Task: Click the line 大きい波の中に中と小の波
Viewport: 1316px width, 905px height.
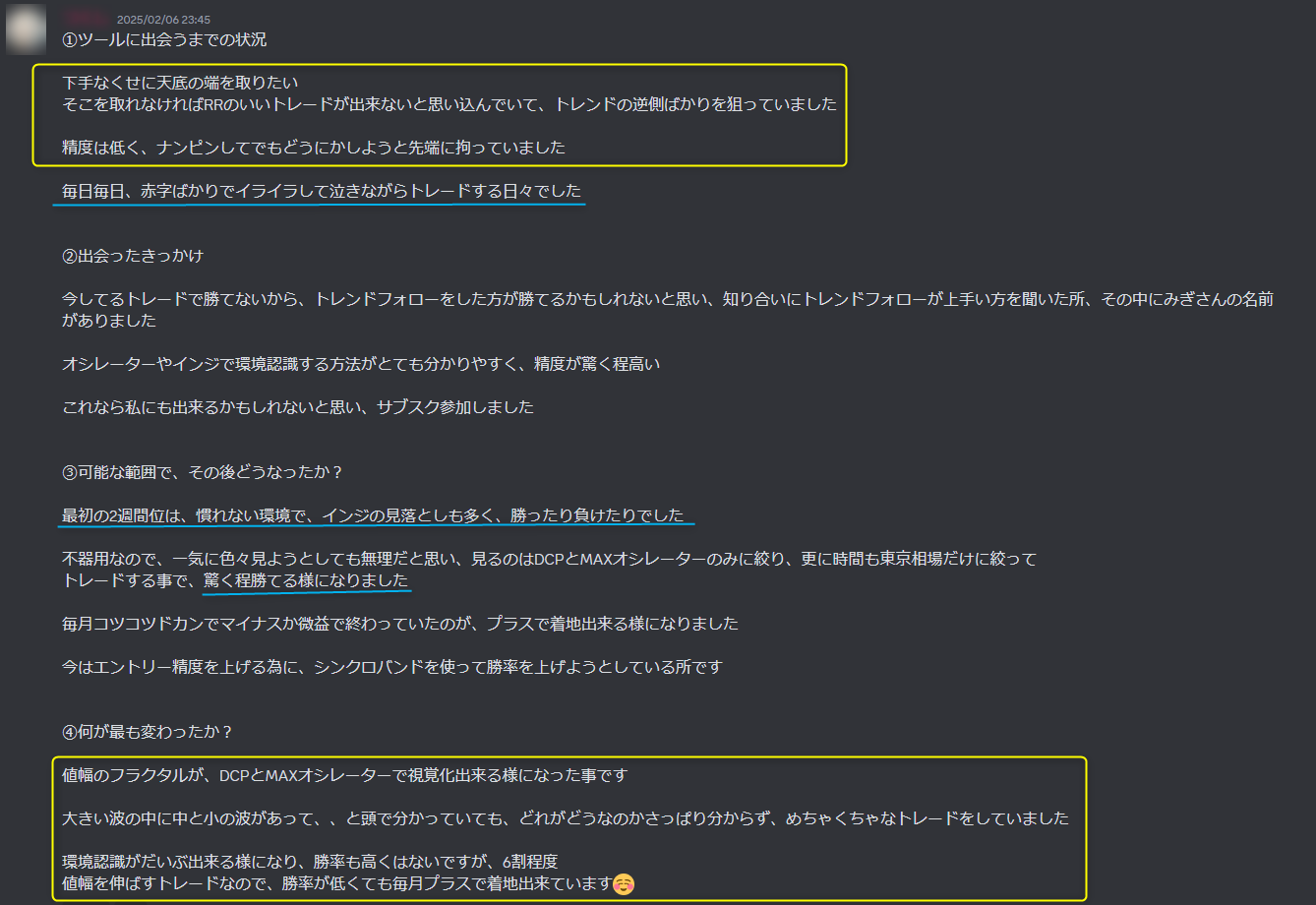Action: pyautogui.click(x=566, y=818)
